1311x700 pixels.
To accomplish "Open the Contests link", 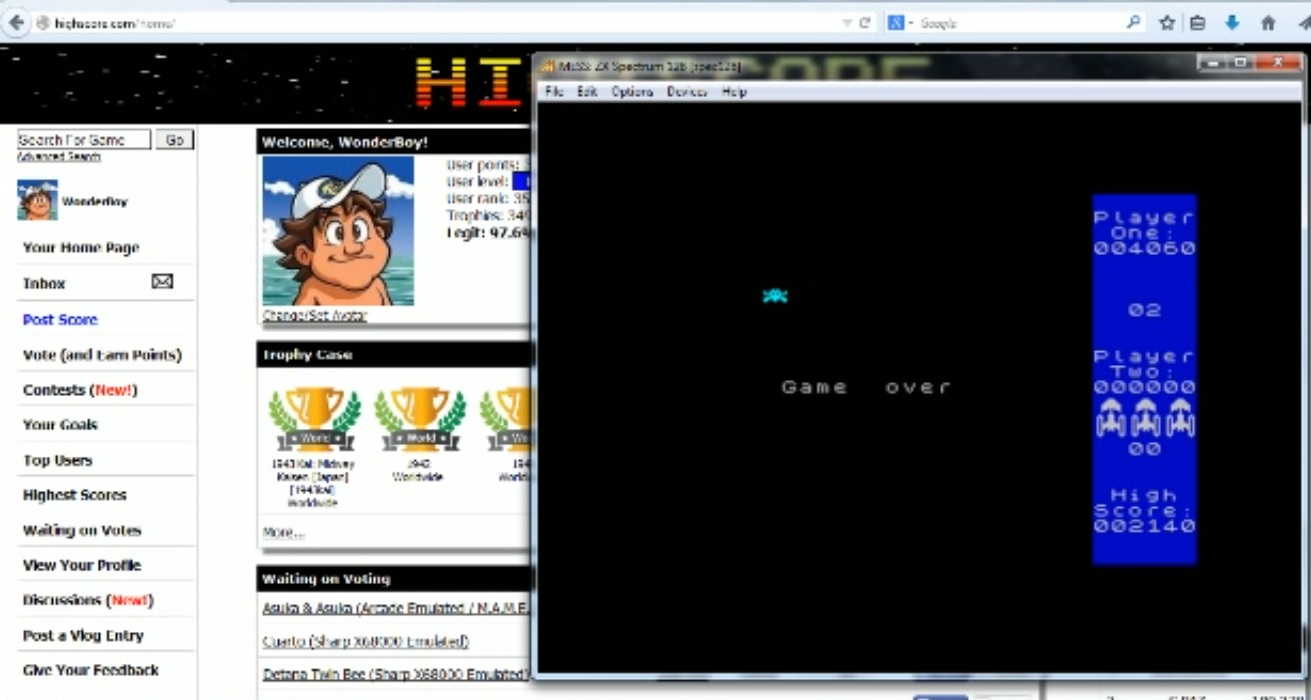I will click(x=80, y=390).
